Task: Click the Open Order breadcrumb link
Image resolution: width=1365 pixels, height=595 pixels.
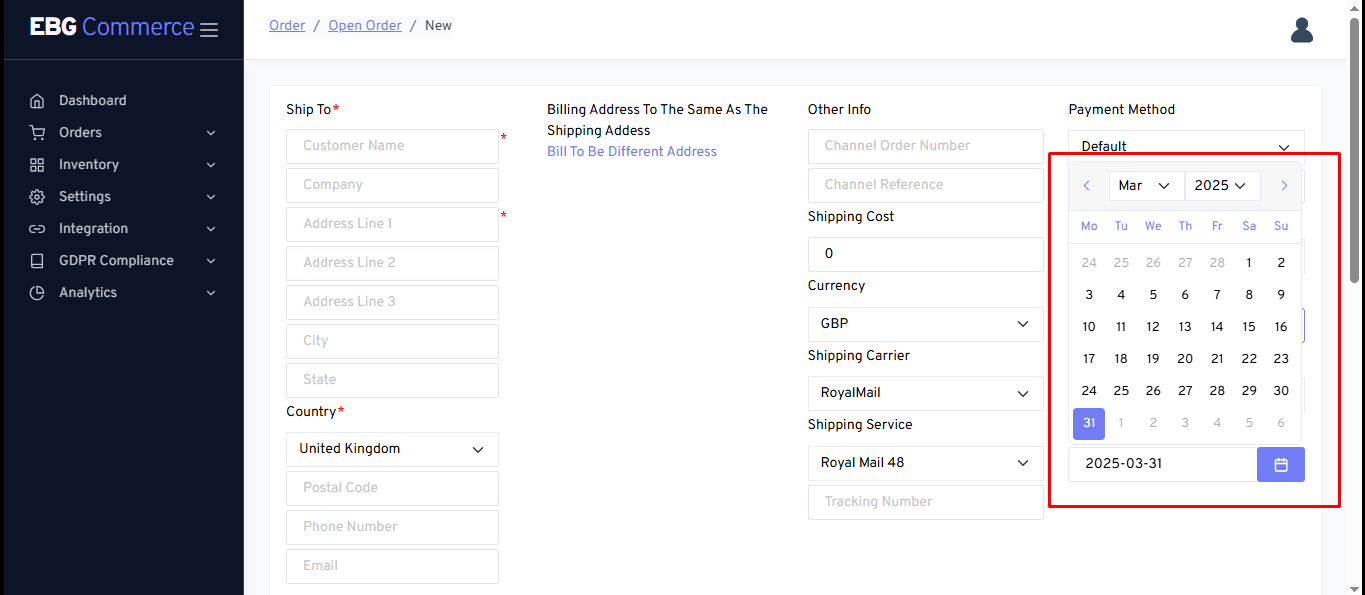Action: (x=365, y=25)
